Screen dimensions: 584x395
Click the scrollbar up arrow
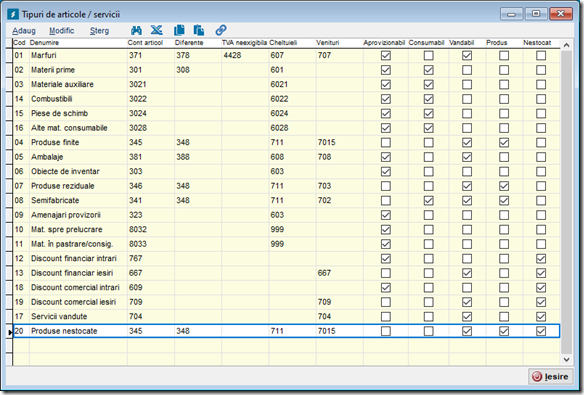pyautogui.click(x=566, y=45)
